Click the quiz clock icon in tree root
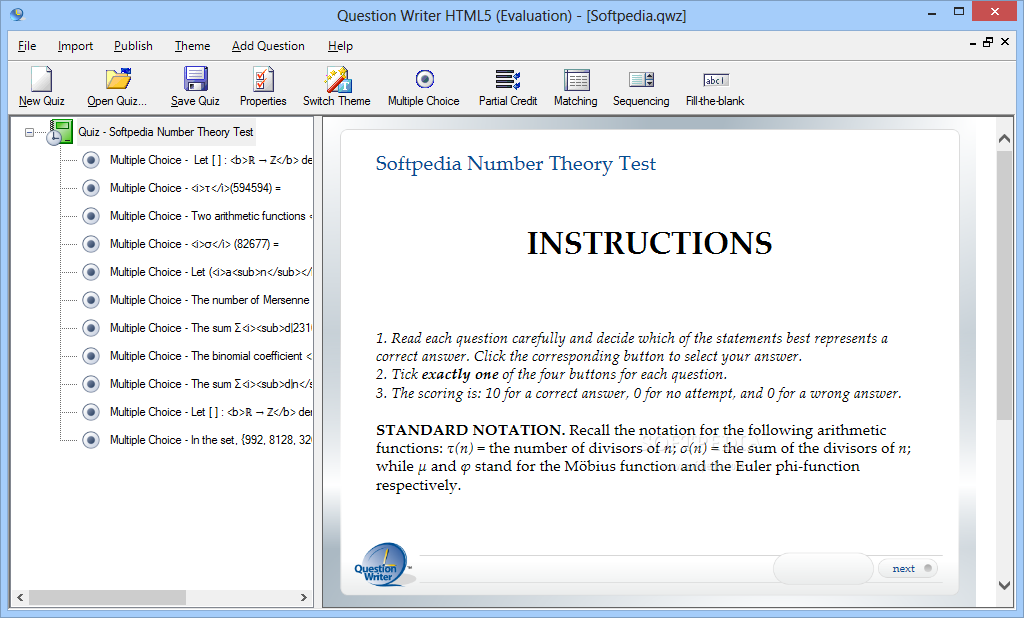The width and height of the screenshot is (1024, 618). coord(59,132)
